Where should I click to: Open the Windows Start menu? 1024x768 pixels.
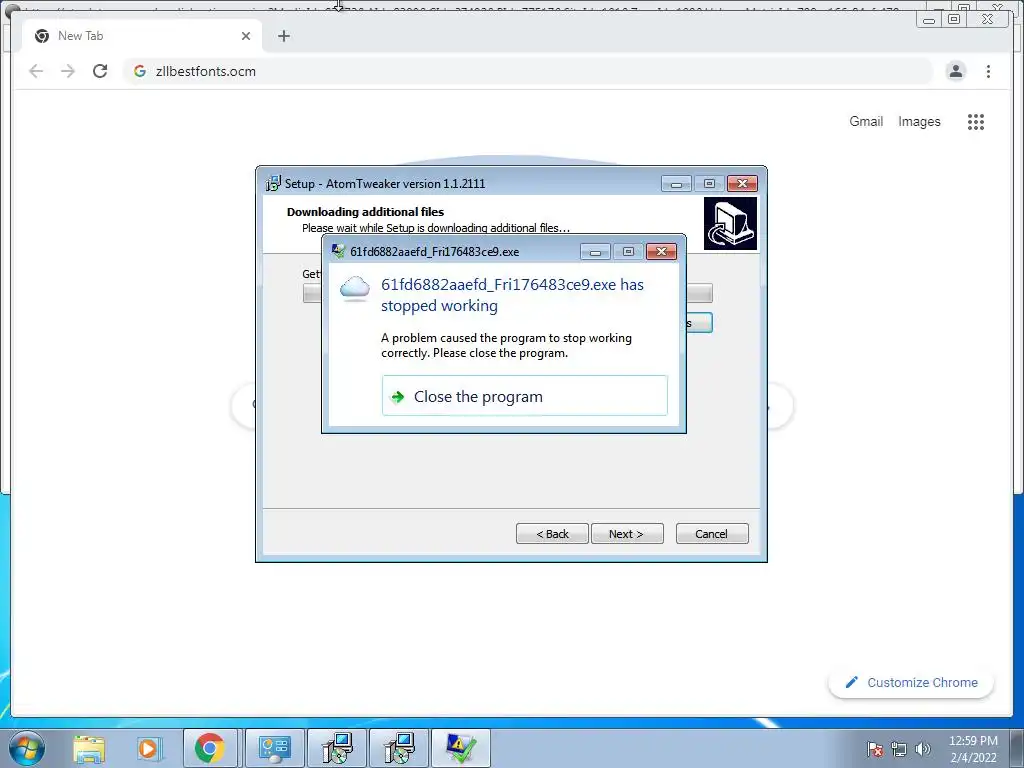click(26, 748)
